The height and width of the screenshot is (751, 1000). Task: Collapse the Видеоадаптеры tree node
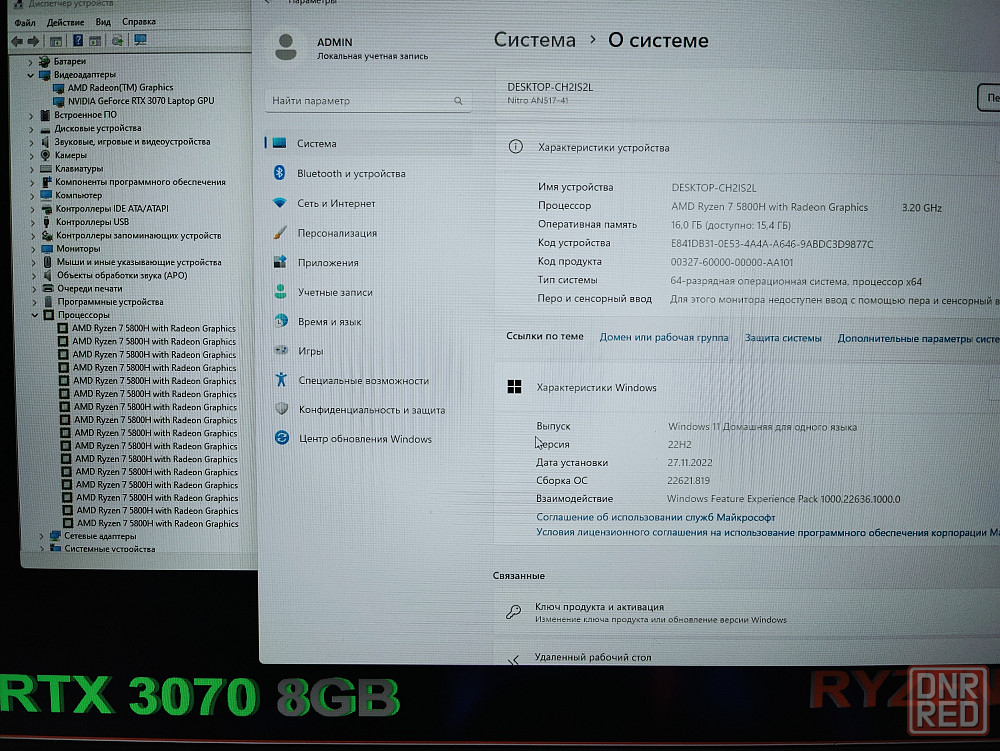click(x=30, y=75)
